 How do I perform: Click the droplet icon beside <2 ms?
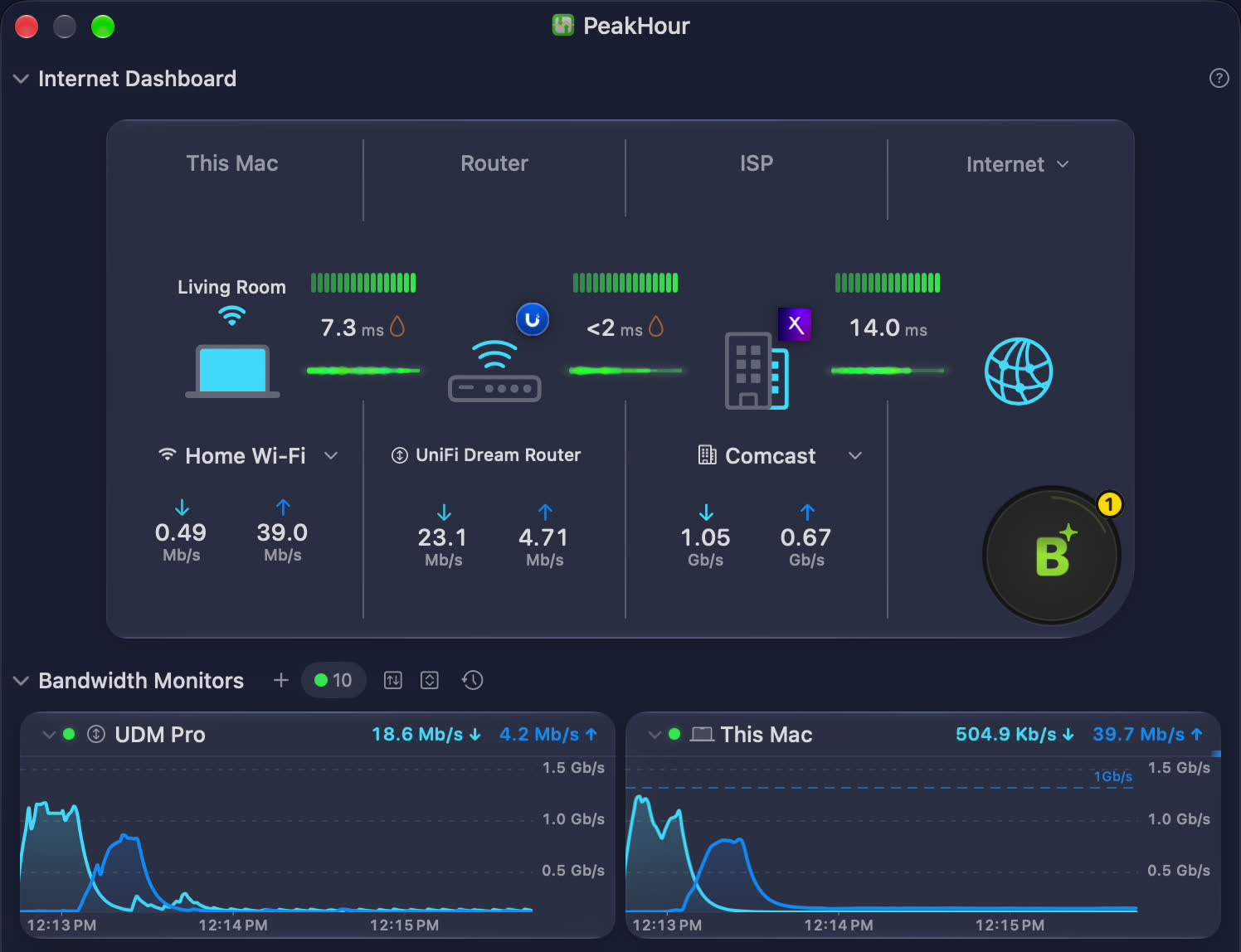pyautogui.click(x=656, y=327)
